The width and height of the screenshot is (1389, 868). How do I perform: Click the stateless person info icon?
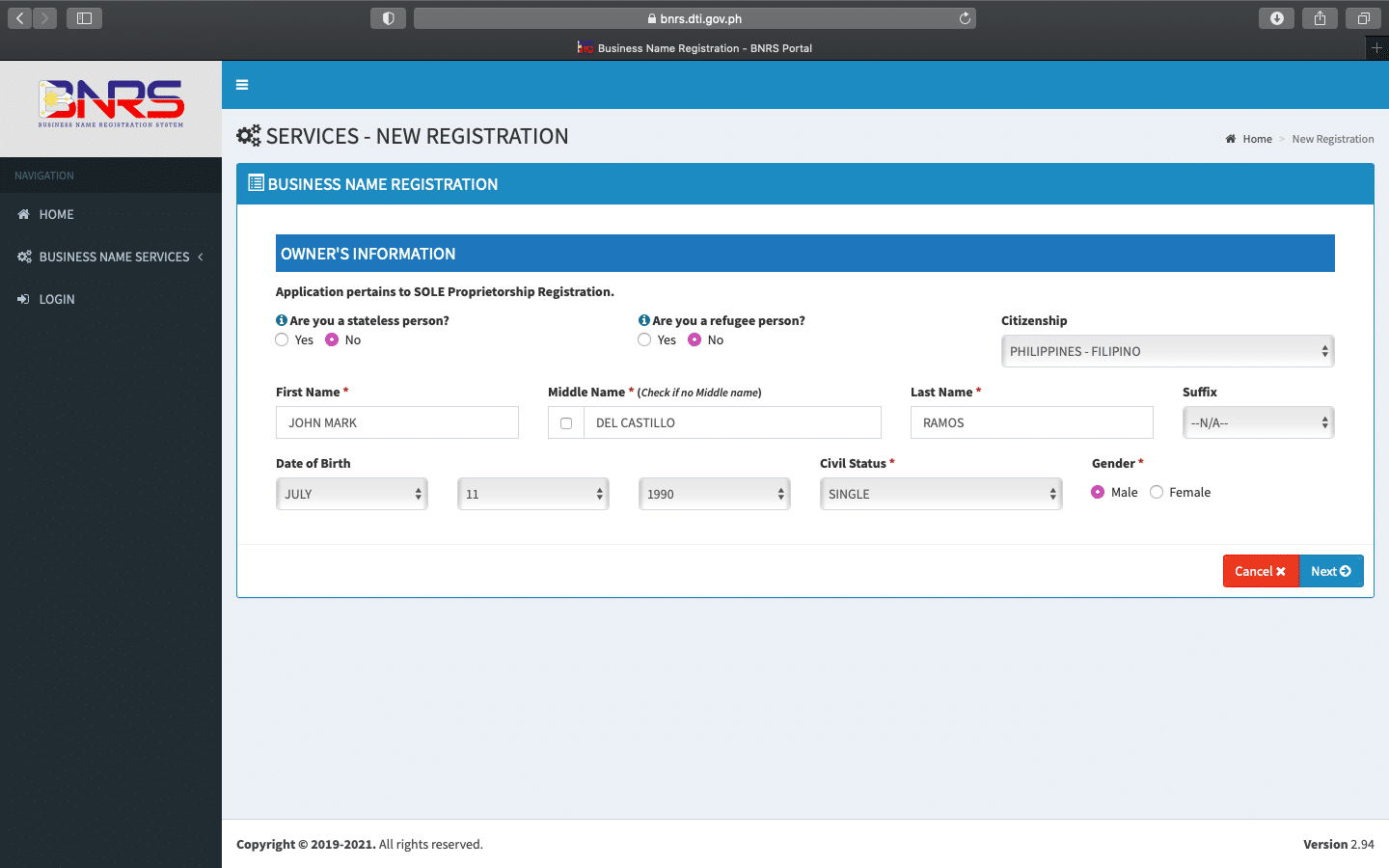coord(282,320)
